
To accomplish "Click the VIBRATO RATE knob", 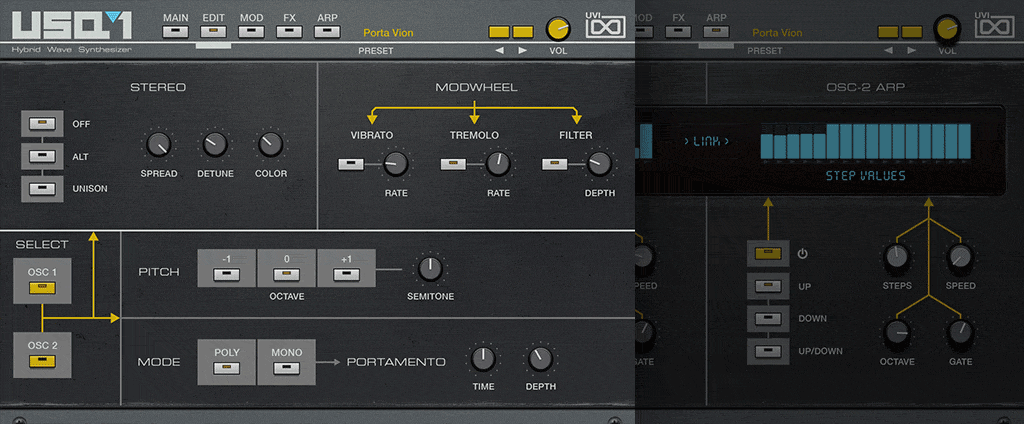I will [x=396, y=164].
